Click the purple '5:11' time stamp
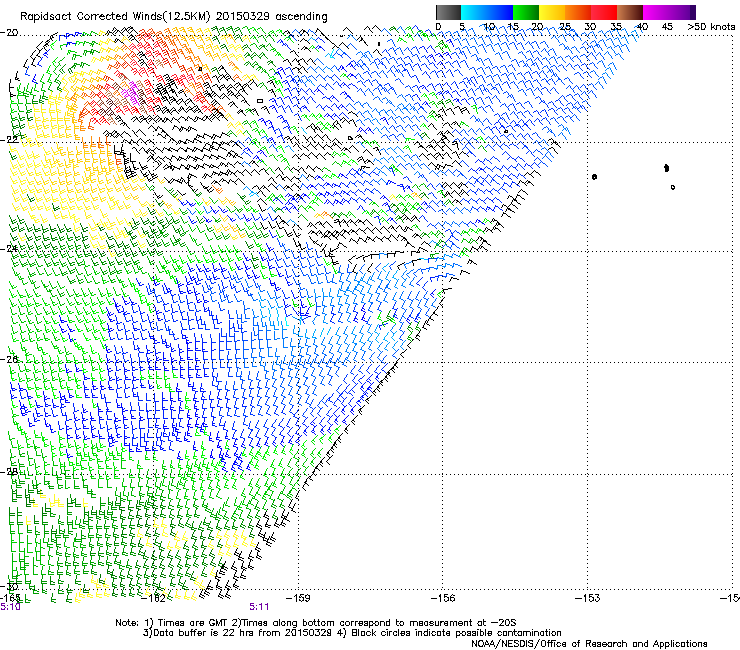 (259, 607)
